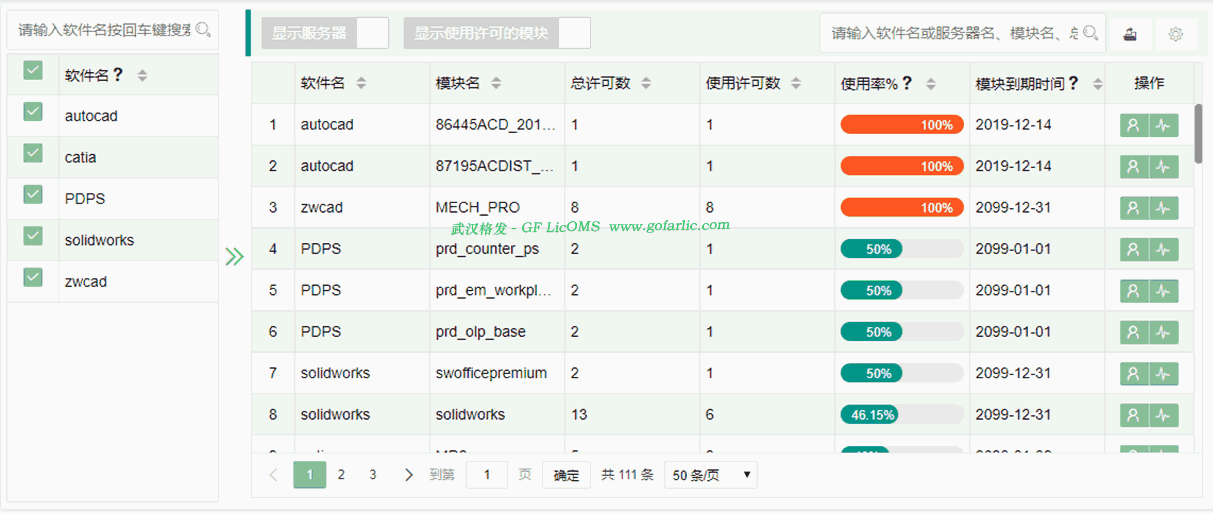Click magnifier icon in top-right search box
Viewport: 1213px width, 514px height.
click(x=1091, y=33)
